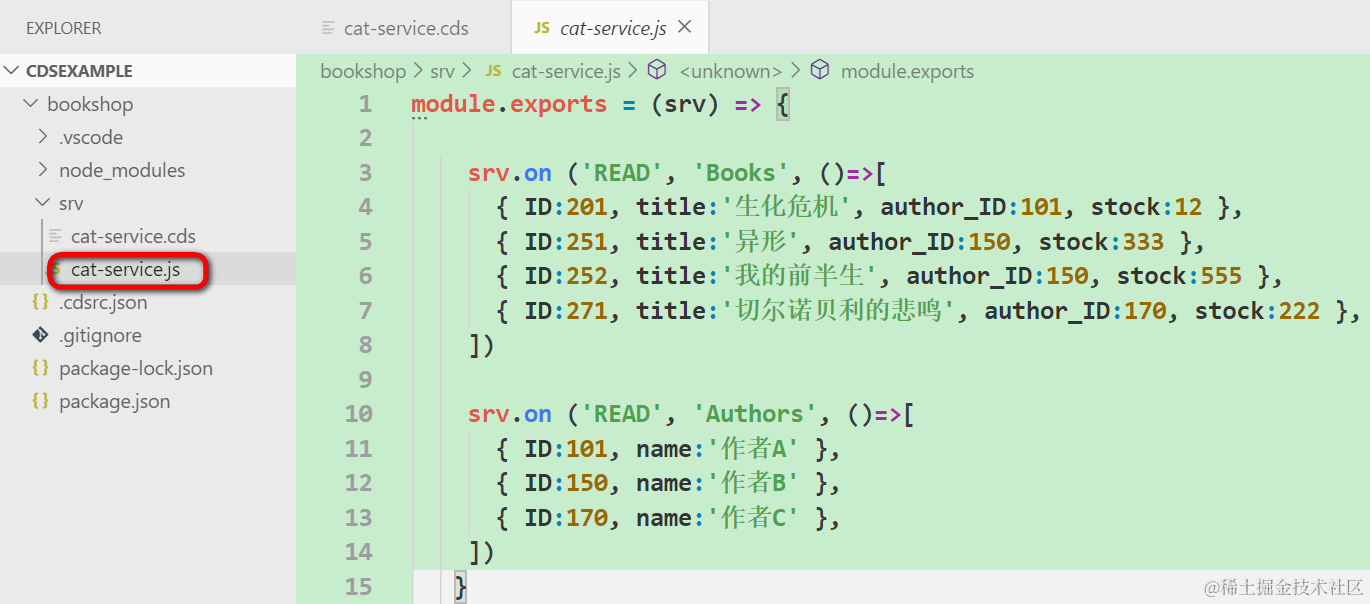
Task: Select the <unknown> breadcrumb symbol
Action: coord(730,71)
